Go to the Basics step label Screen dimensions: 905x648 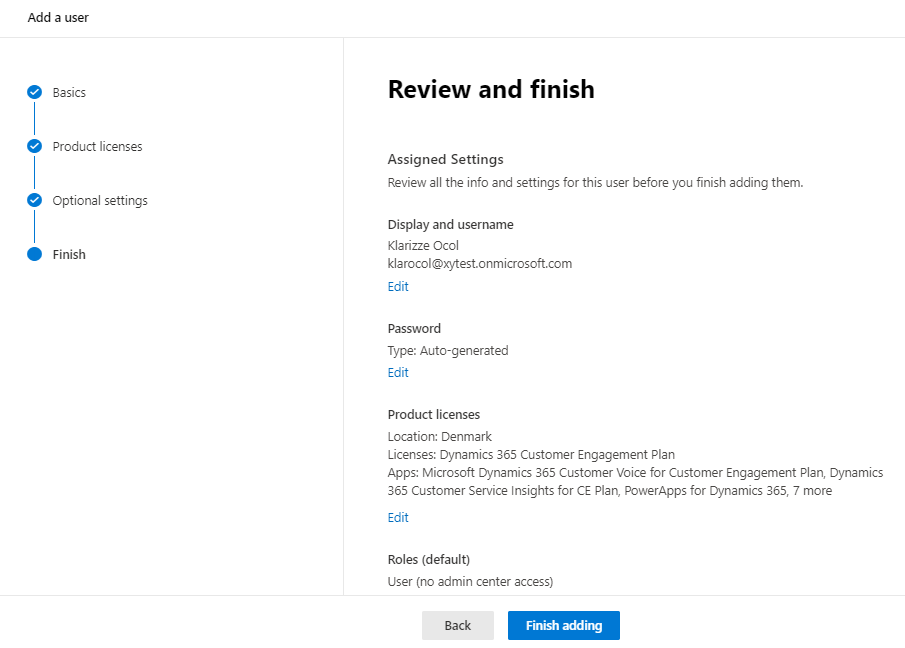tap(69, 92)
